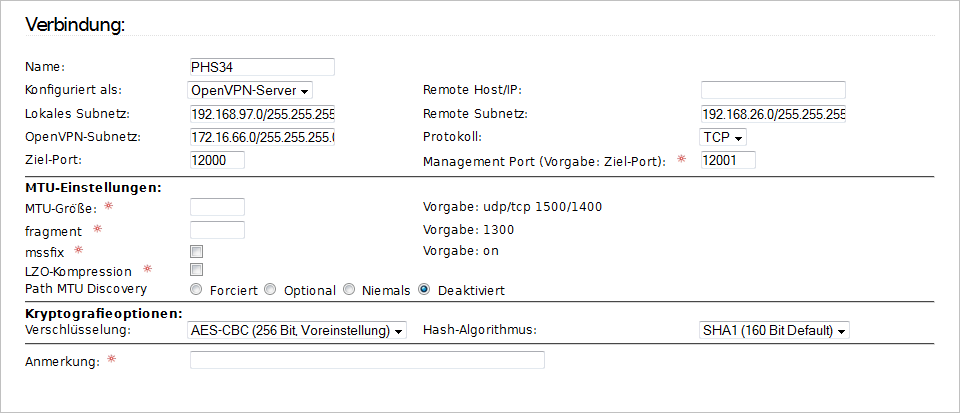Expand the Hash-Algorithmus SHA1 dropdown
Image resolution: width=960 pixels, height=413 pixels.
click(x=775, y=330)
